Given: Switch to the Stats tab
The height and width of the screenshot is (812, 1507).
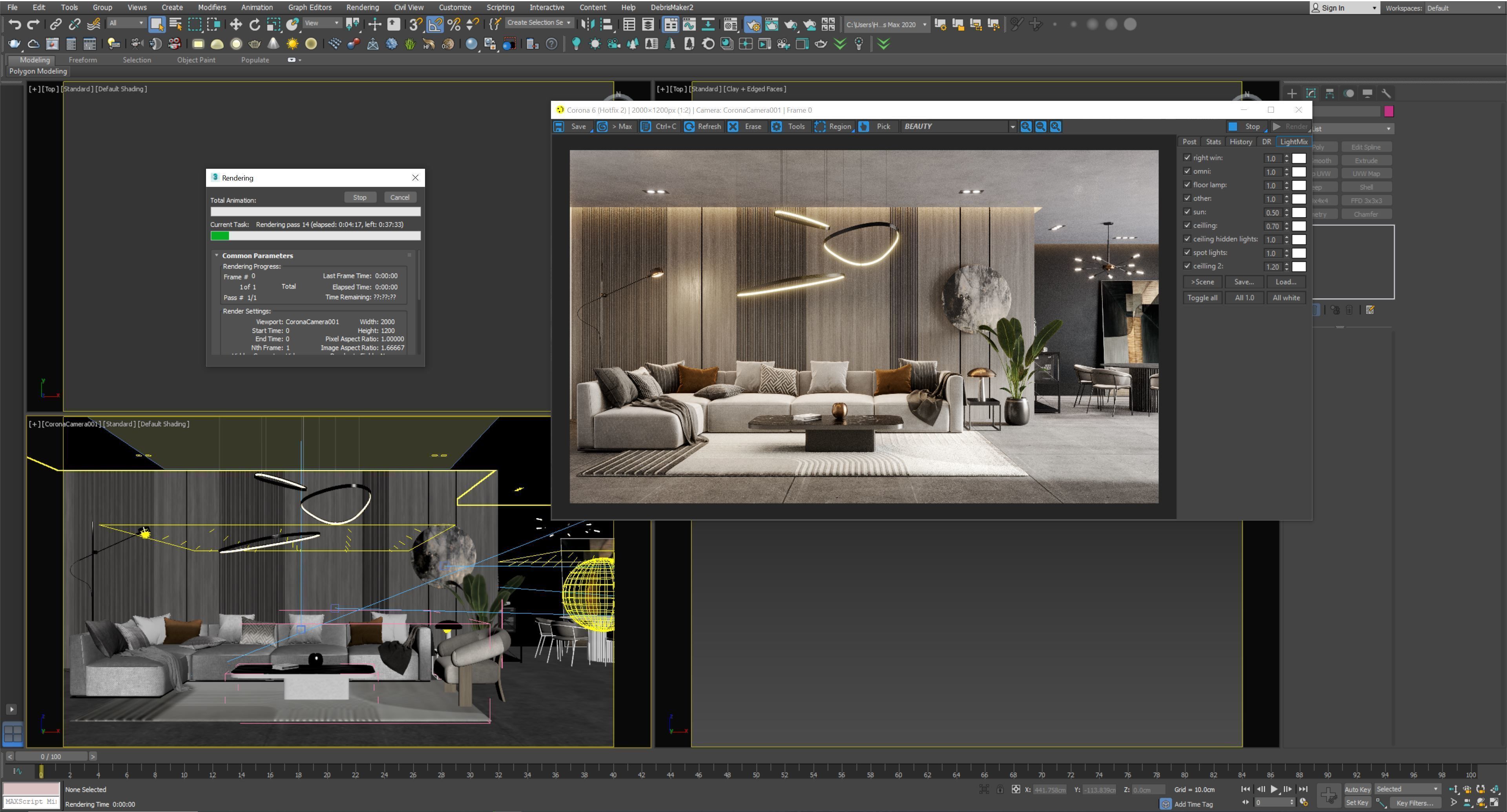Looking at the screenshot, I should point(1213,142).
